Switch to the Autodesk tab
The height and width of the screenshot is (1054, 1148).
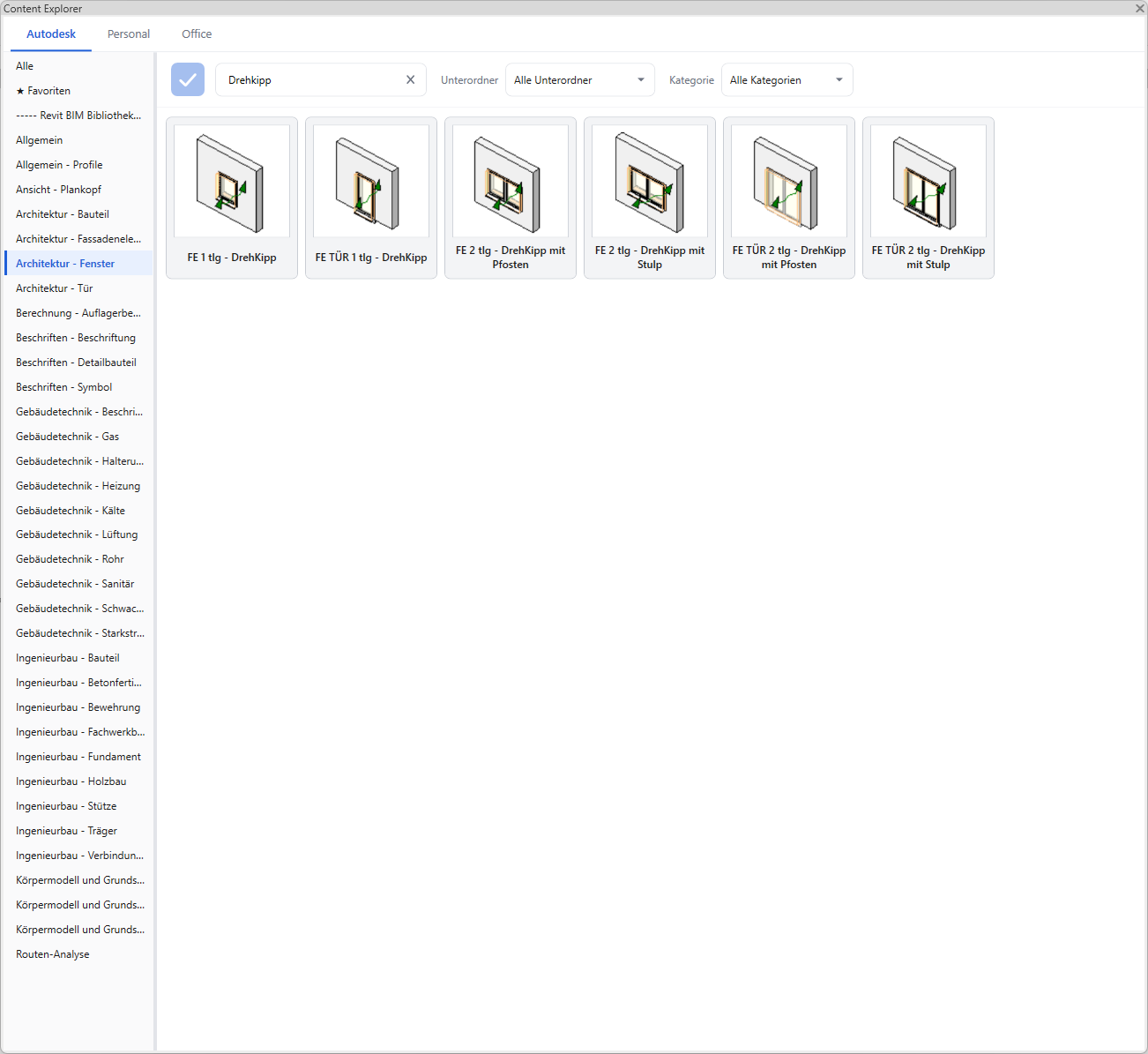click(51, 34)
